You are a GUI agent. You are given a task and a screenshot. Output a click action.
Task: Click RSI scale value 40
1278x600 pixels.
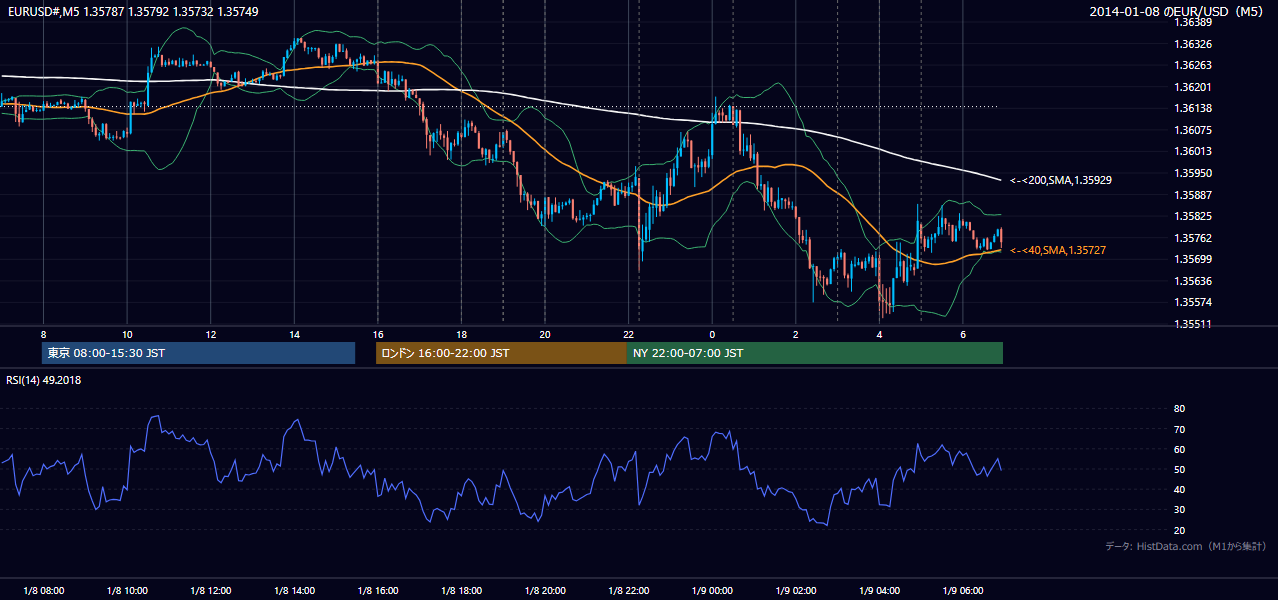point(1179,489)
